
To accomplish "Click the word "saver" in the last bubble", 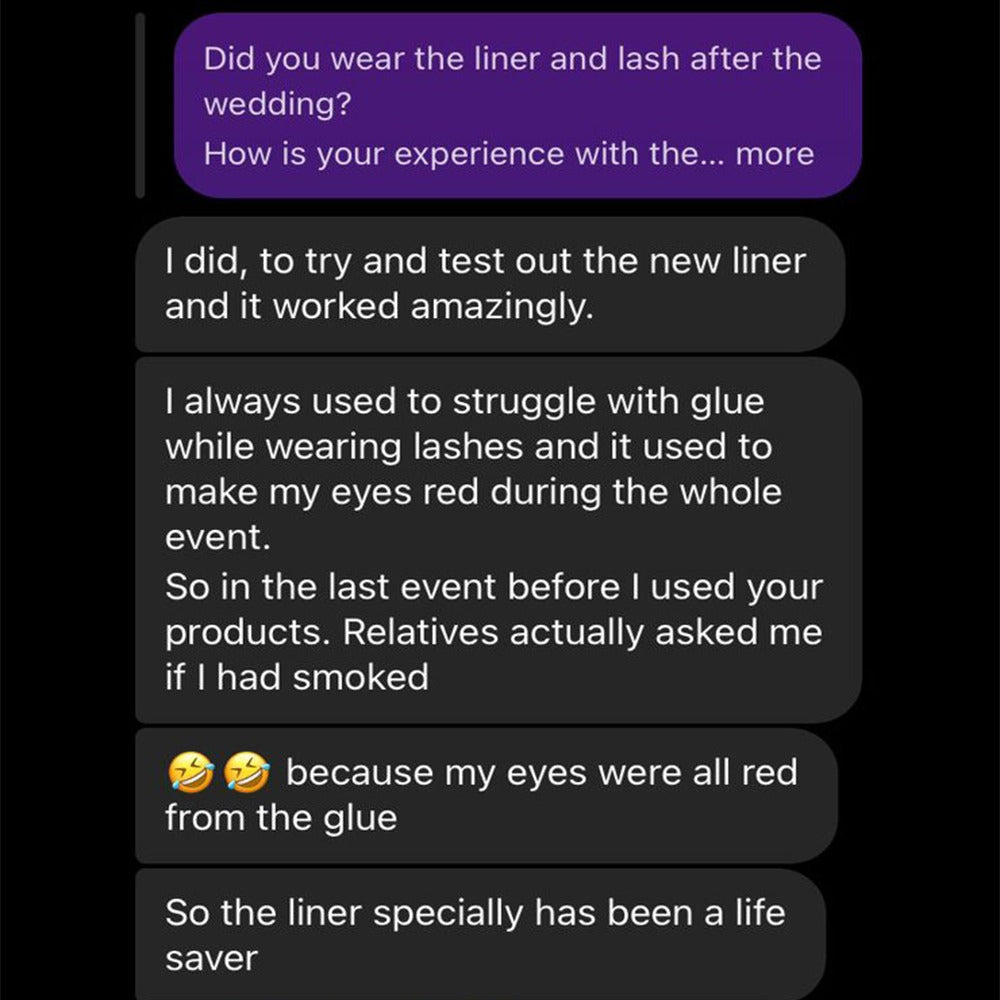I will 211,958.
